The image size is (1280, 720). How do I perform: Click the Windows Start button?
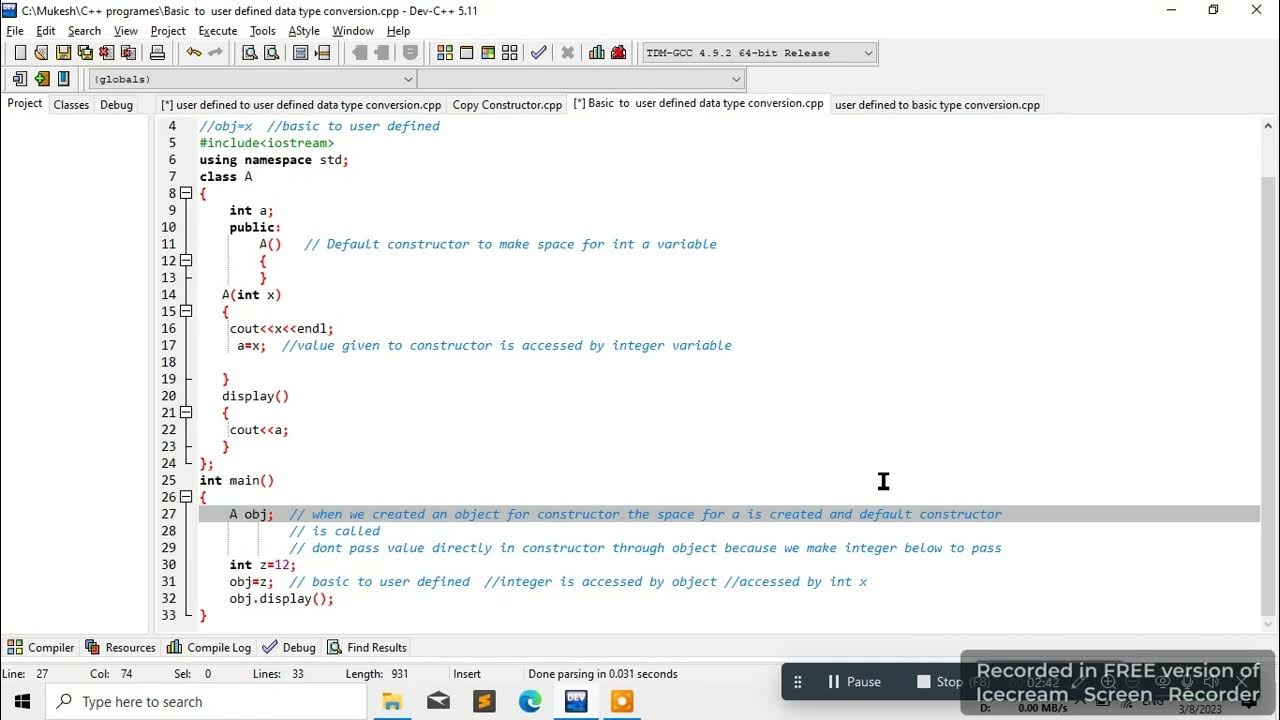(22, 702)
